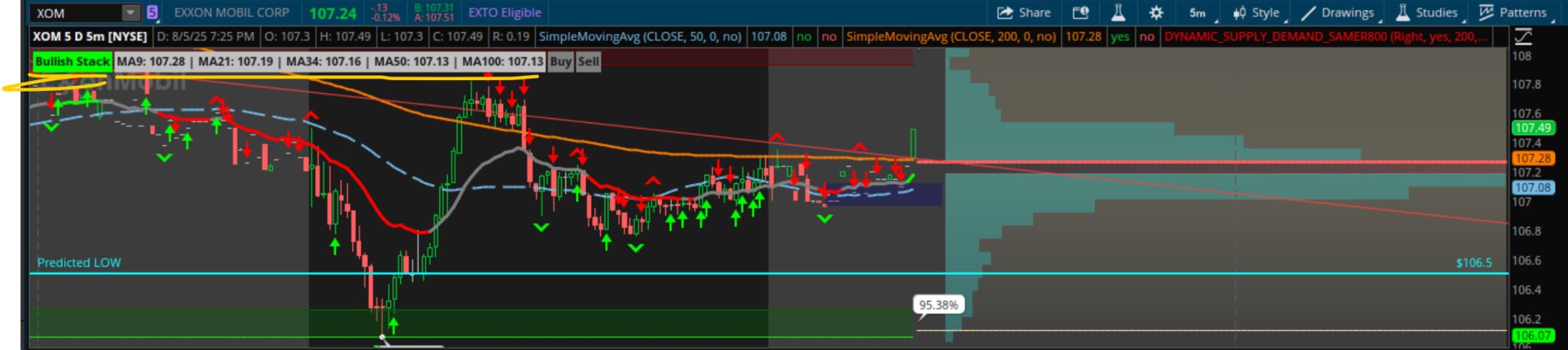The height and width of the screenshot is (350, 1568).
Task: Open chart settings gear icon
Action: click(1156, 12)
